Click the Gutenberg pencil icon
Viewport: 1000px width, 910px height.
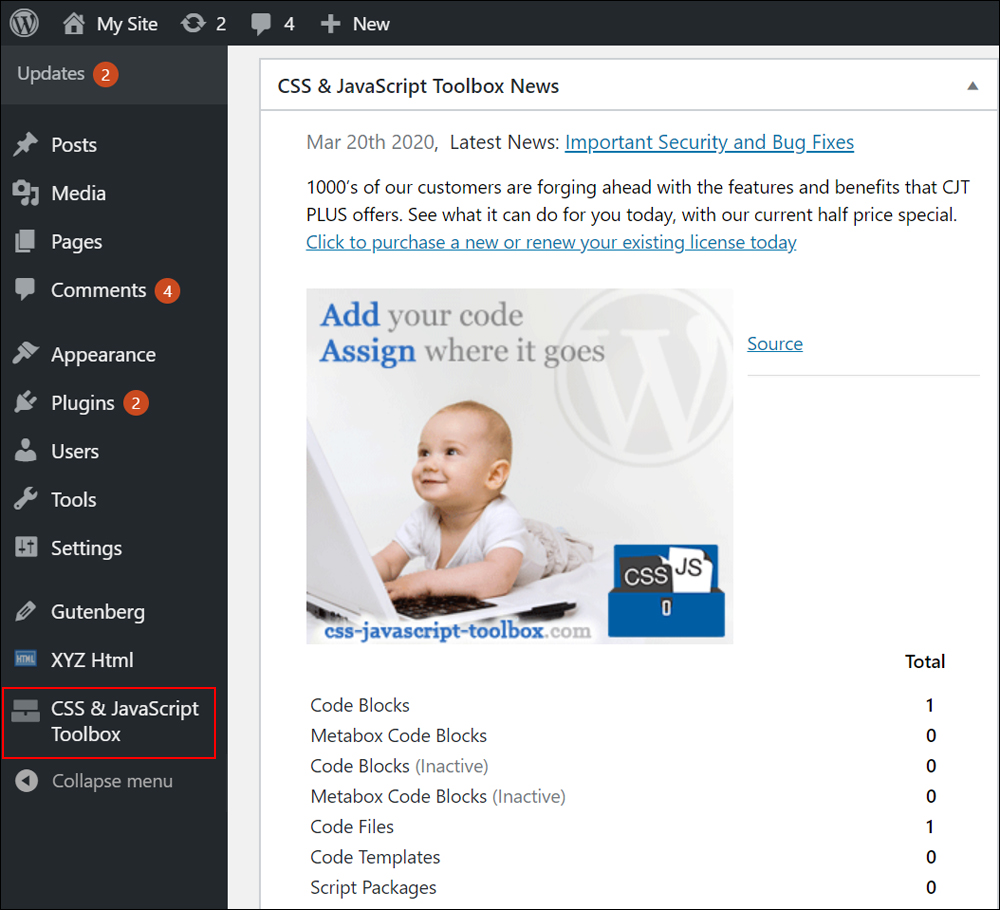click(x=26, y=611)
